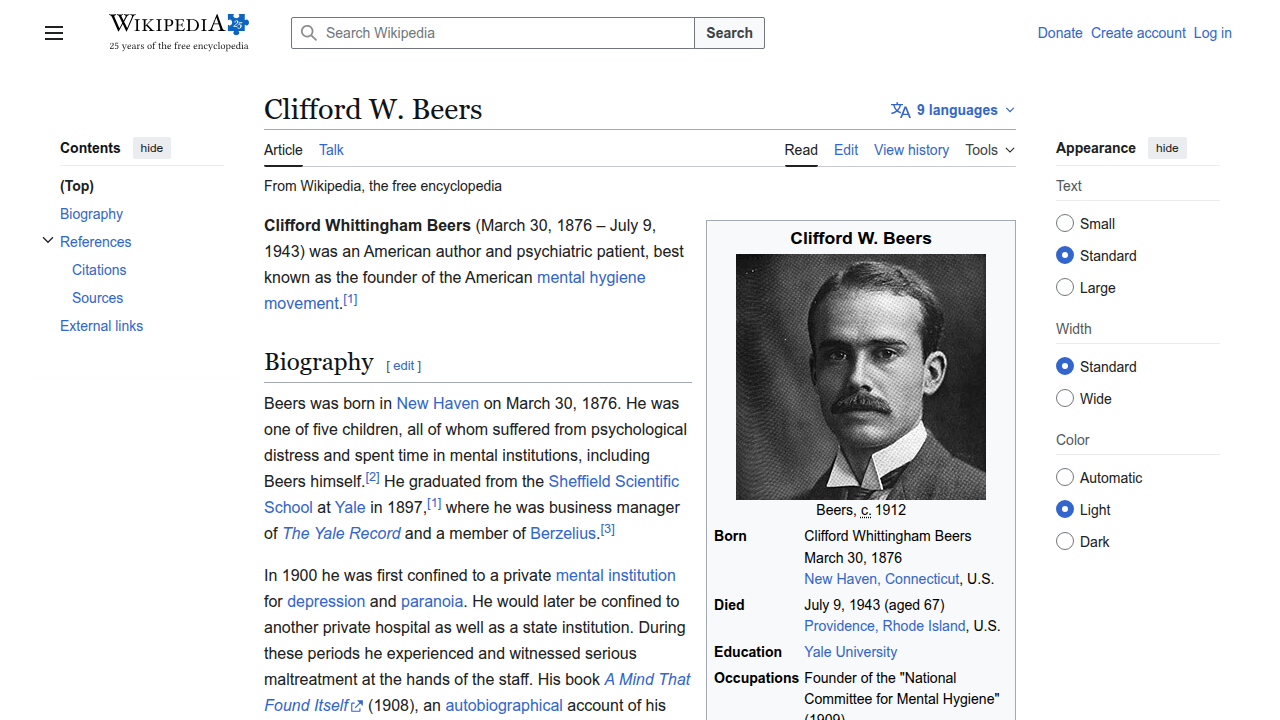Select Automatic color mode
The image size is (1280, 720).
click(x=1065, y=477)
